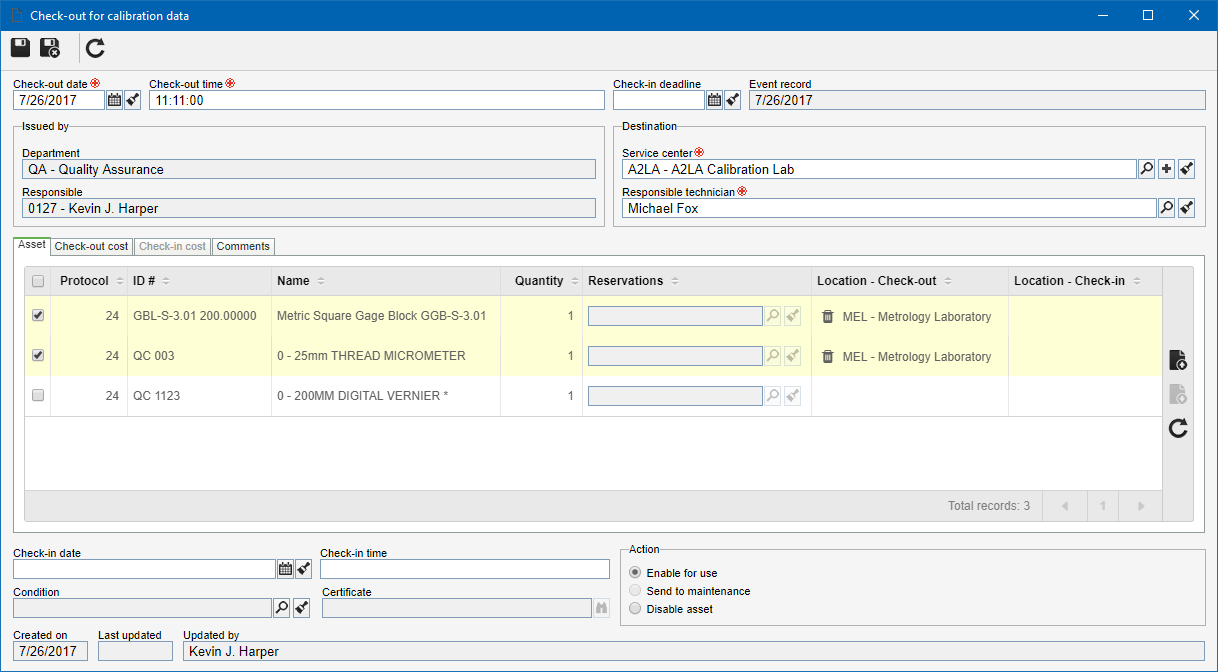This screenshot has width=1218, height=672.
Task: Search reservations for QC 1123 row
Action: click(772, 396)
